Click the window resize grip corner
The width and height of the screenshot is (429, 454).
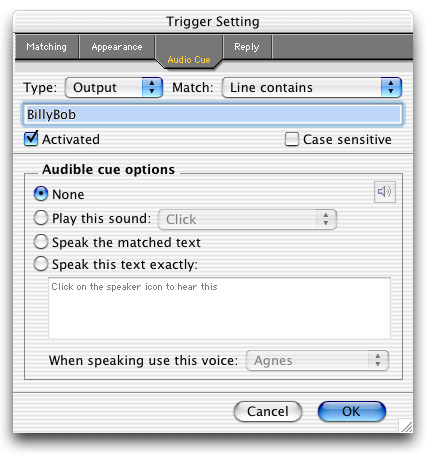406,426
